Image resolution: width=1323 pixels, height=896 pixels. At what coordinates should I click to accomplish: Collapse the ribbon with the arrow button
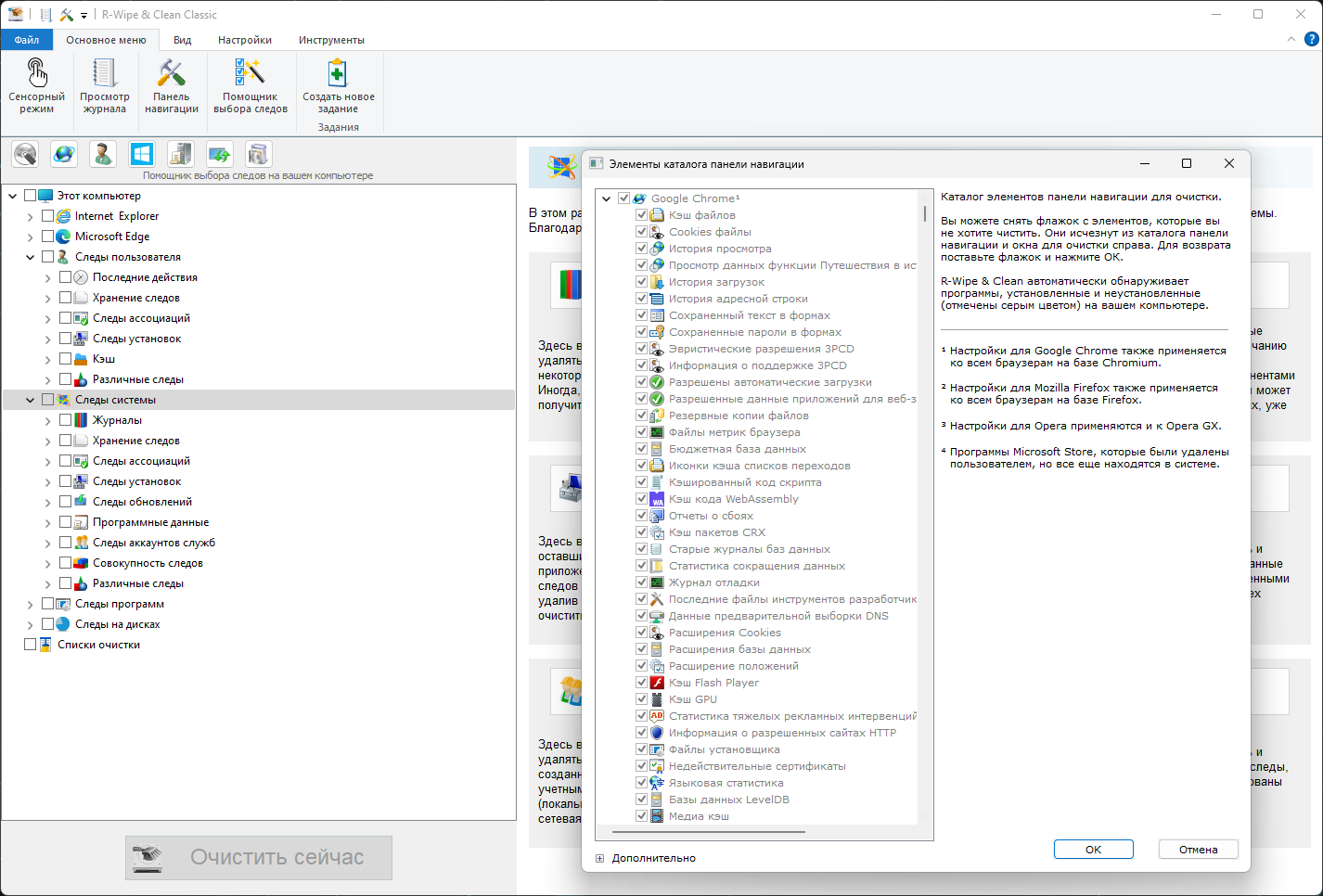click(x=1291, y=39)
